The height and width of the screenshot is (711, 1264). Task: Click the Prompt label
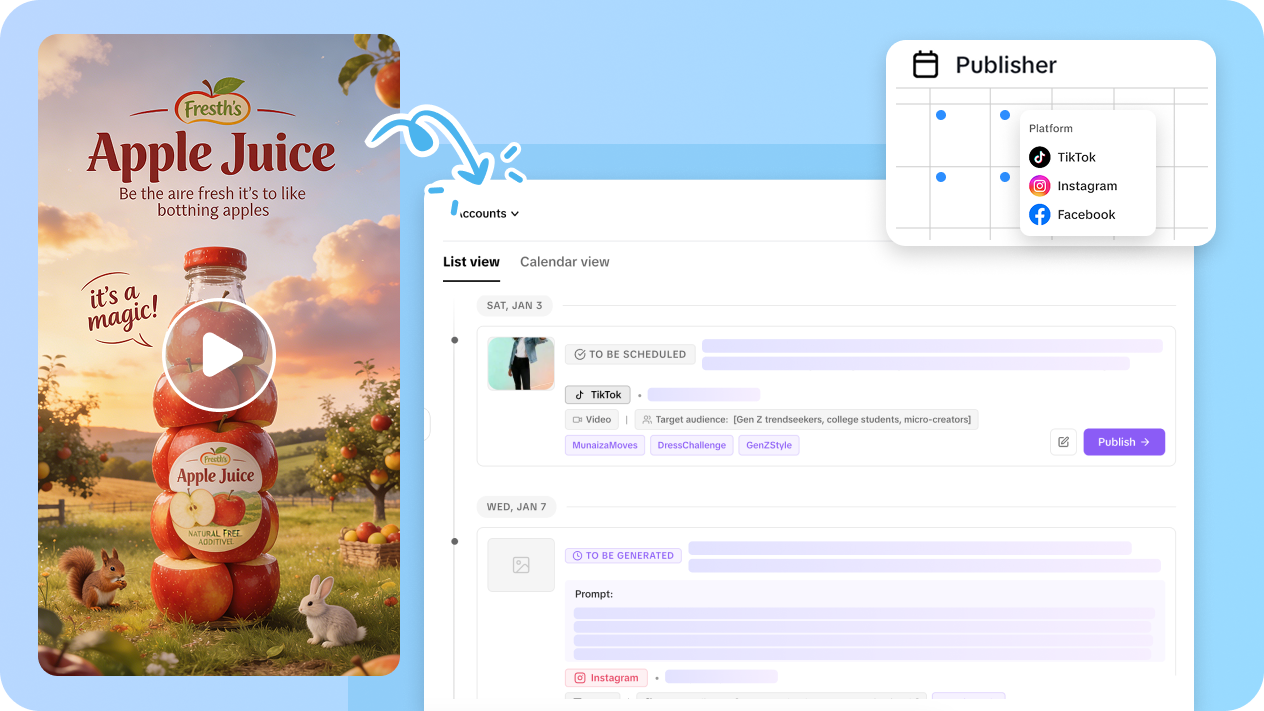594,594
